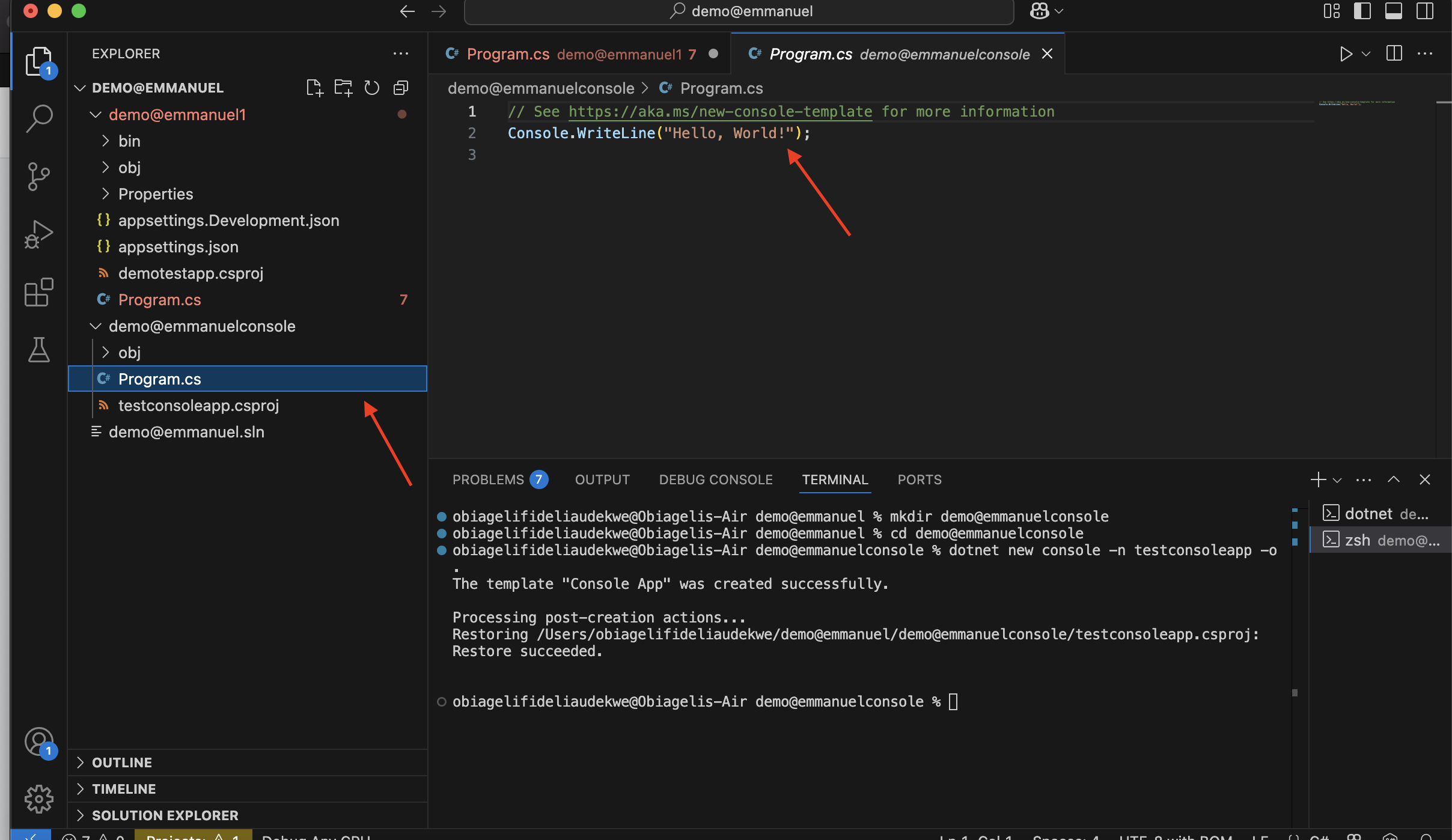Switch to the TERMINAL tab
The image size is (1452, 840).
pos(835,479)
